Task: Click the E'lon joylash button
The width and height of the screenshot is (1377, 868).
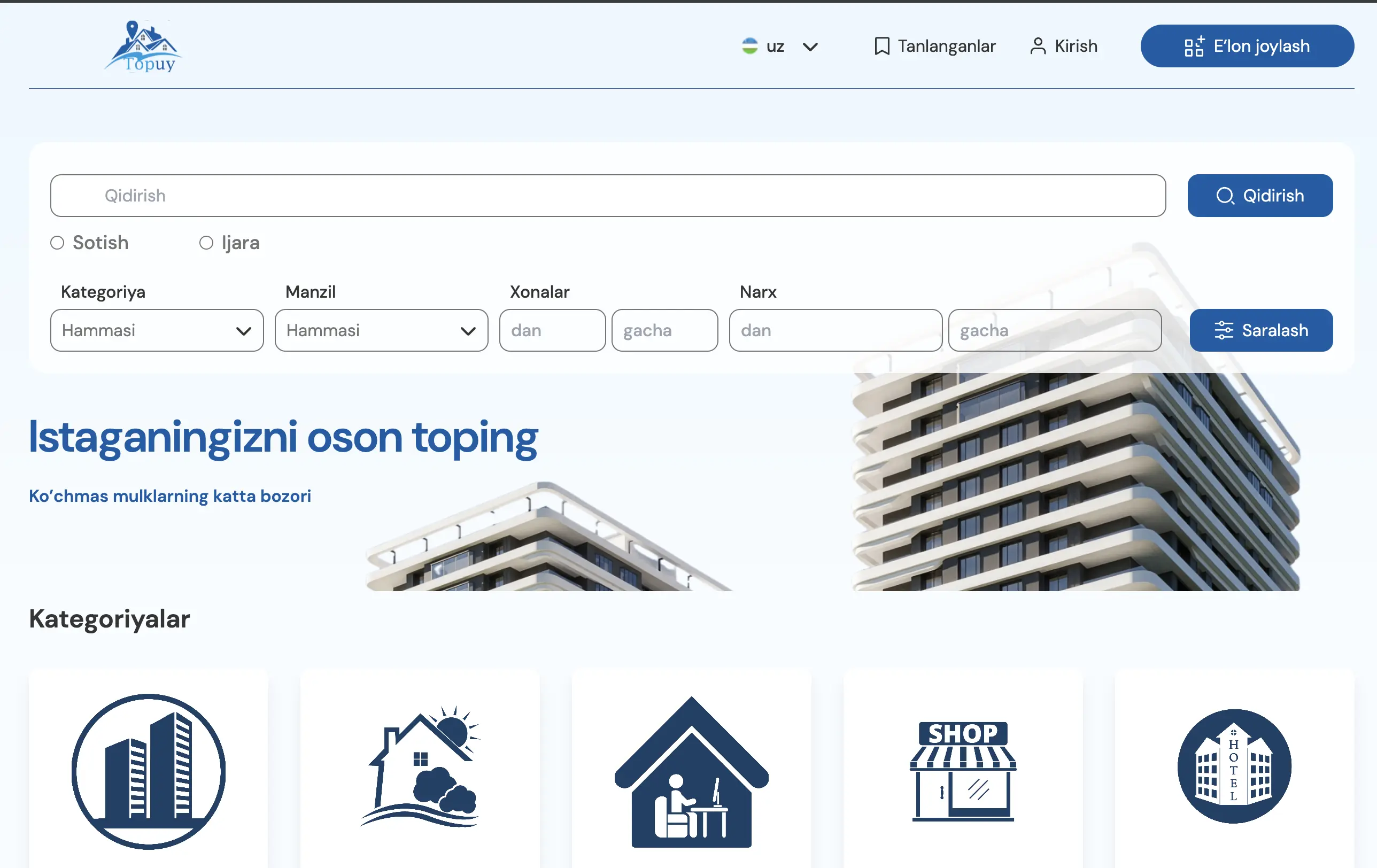Action: pos(1247,46)
